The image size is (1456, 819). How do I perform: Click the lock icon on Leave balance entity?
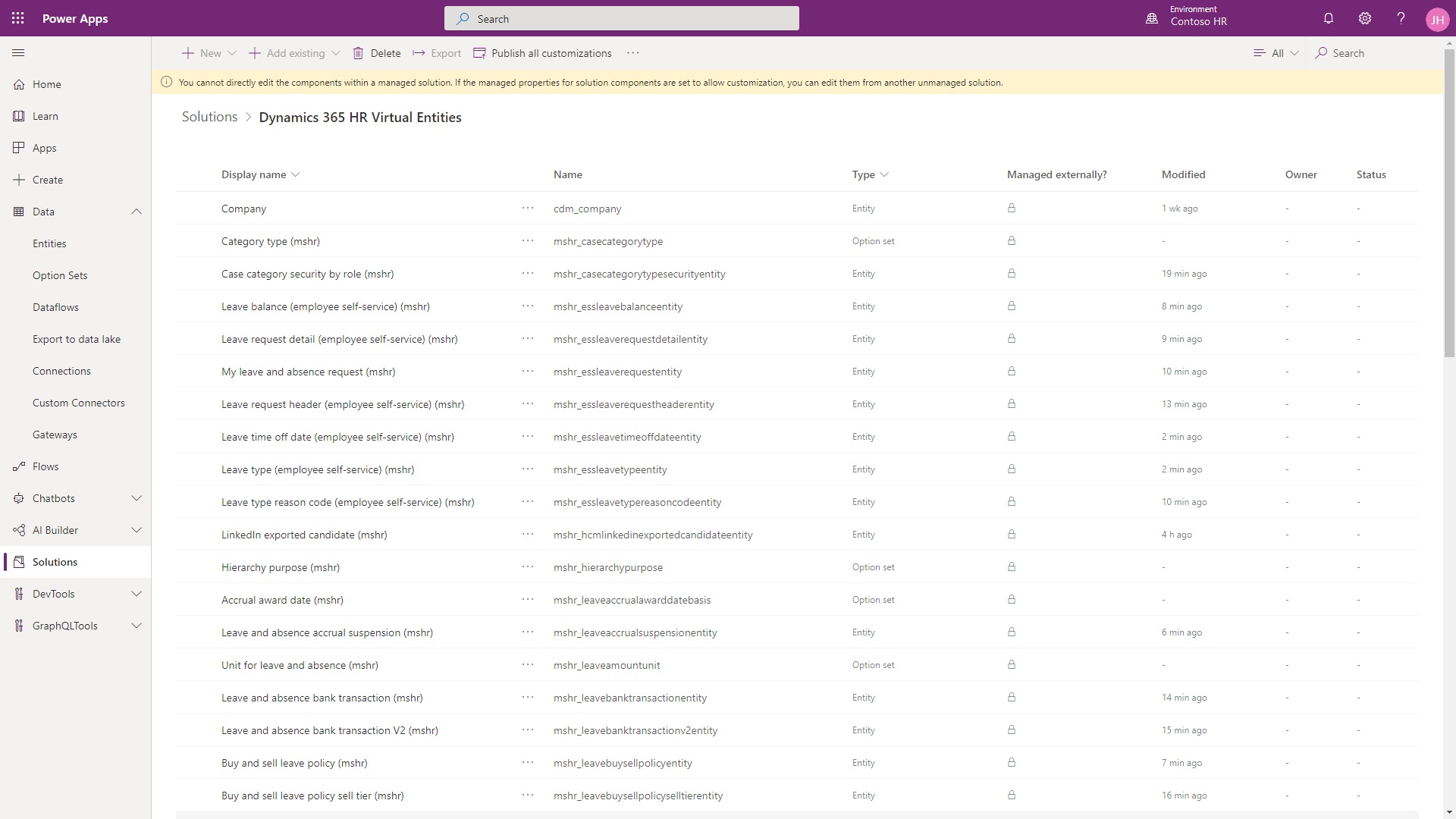[x=1012, y=305]
